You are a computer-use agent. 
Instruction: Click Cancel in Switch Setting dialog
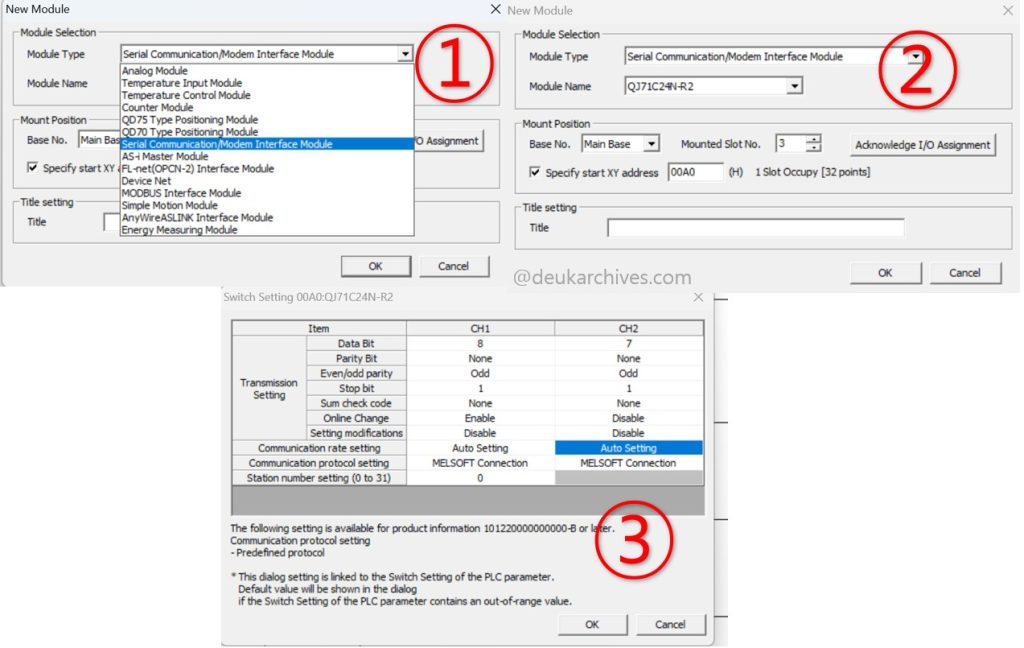[x=670, y=624]
